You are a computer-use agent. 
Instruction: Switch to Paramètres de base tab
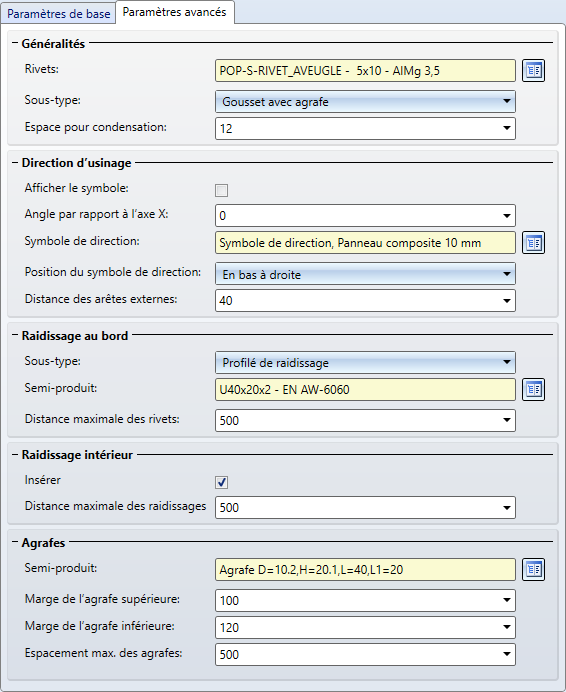pyautogui.click(x=58, y=14)
